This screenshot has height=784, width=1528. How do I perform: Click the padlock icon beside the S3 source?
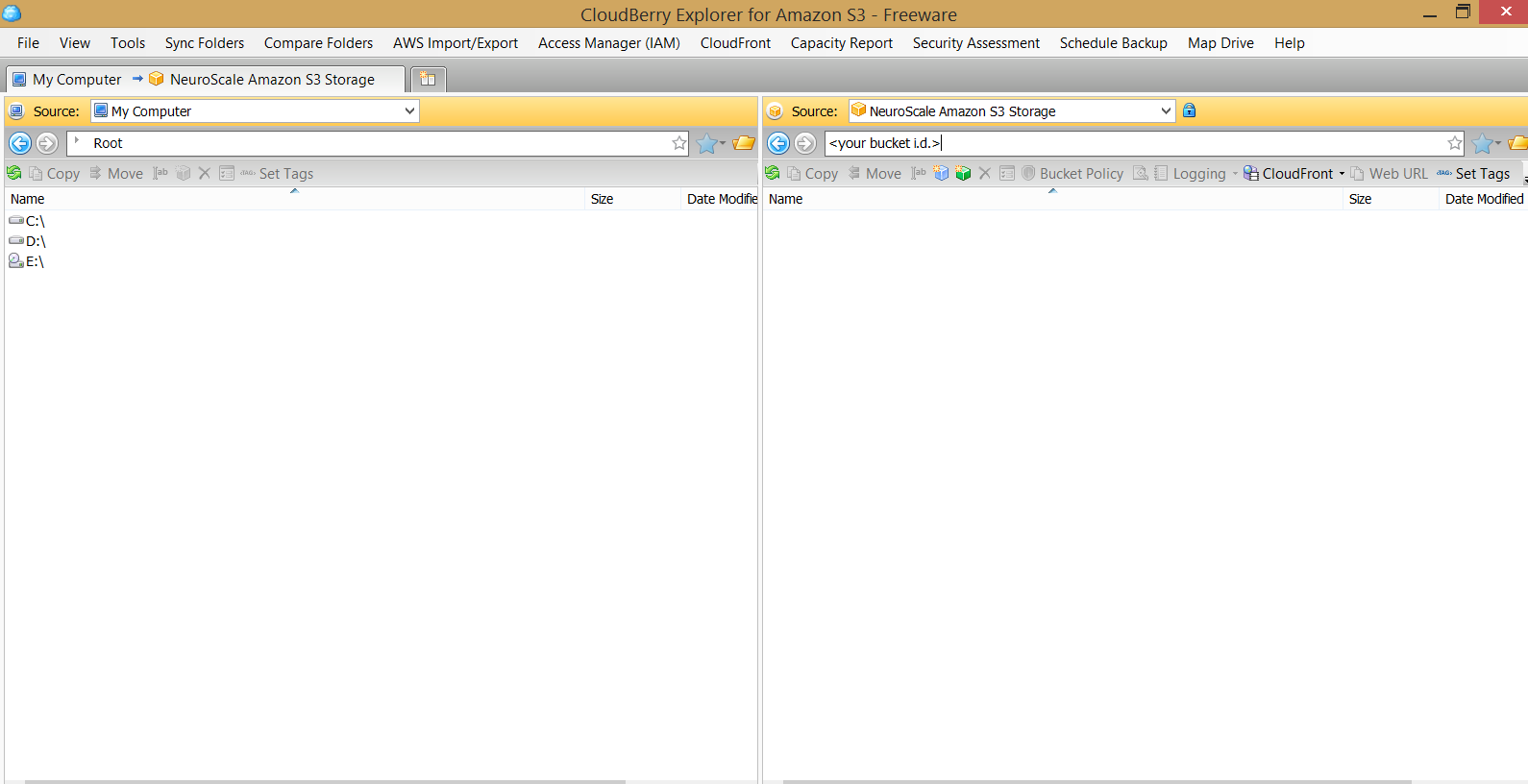(1190, 110)
